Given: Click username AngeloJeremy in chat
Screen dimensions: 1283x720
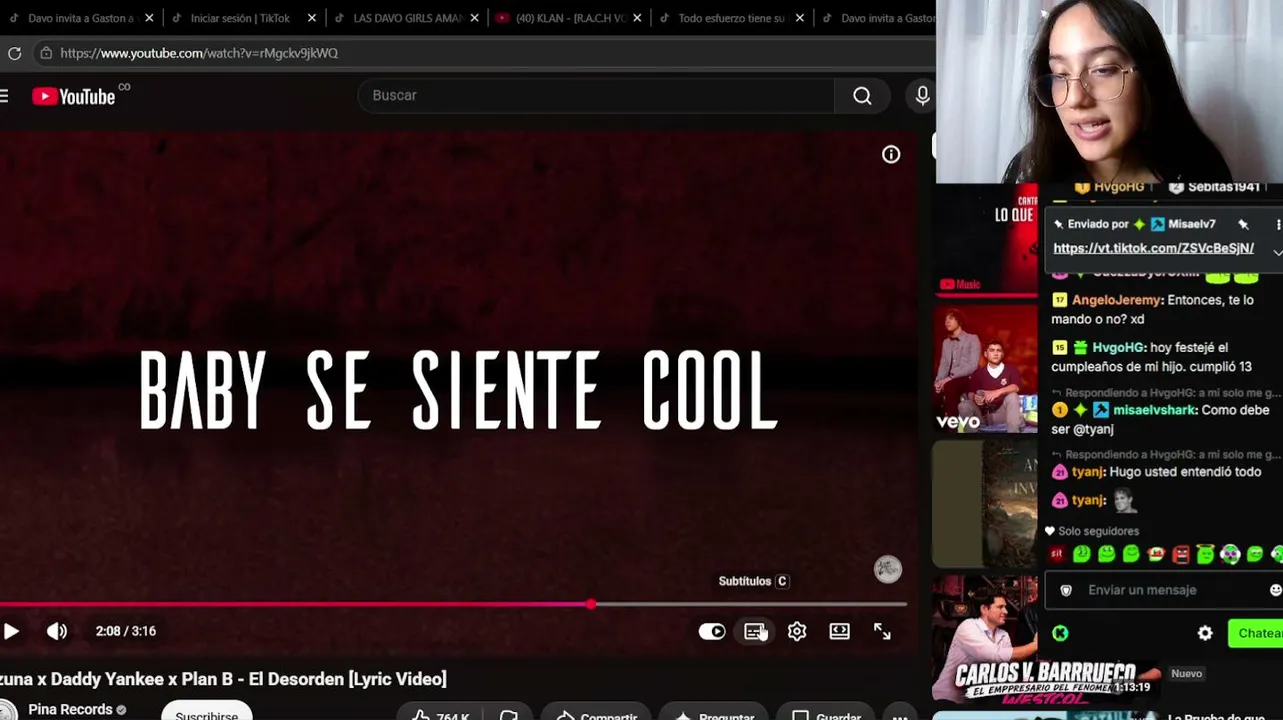Looking at the screenshot, I should (x=1117, y=300).
